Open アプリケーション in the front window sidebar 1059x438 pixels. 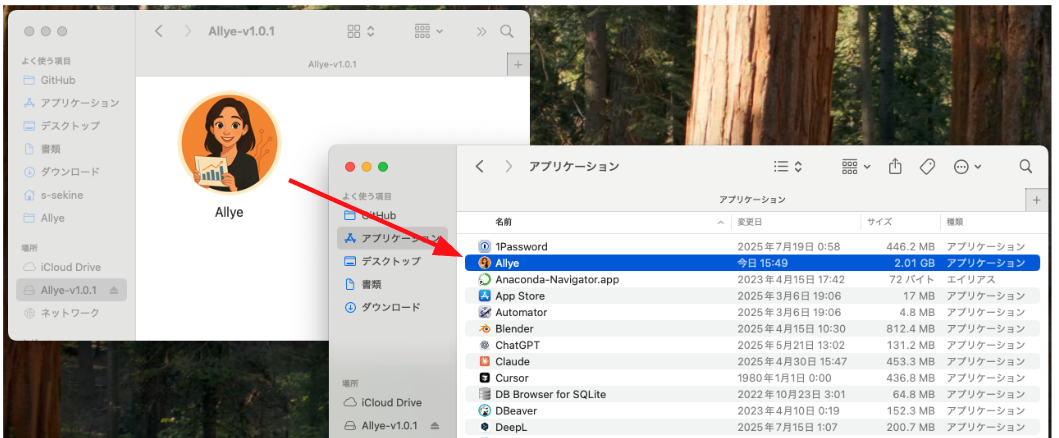[392, 238]
